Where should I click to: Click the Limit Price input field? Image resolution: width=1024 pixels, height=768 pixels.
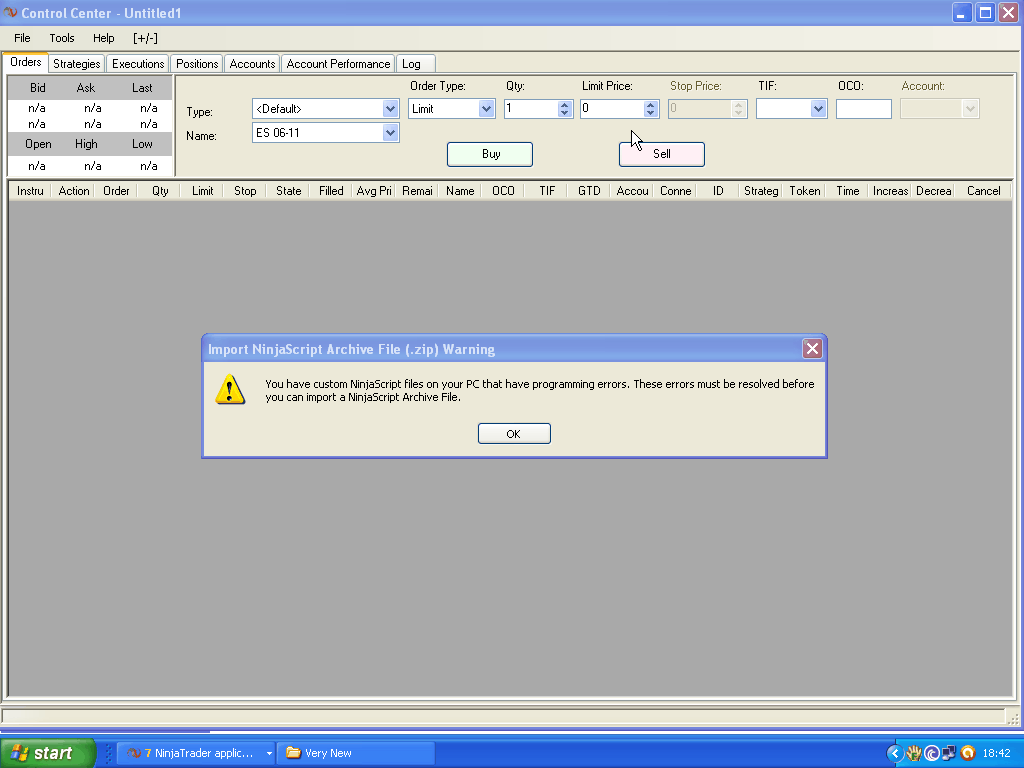[x=611, y=108]
